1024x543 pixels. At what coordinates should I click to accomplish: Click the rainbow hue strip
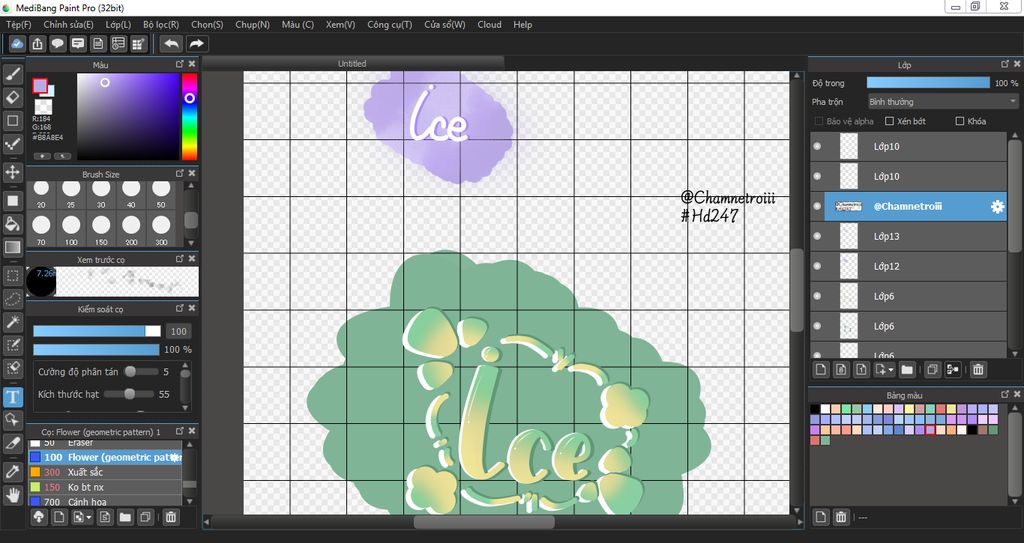[189, 116]
